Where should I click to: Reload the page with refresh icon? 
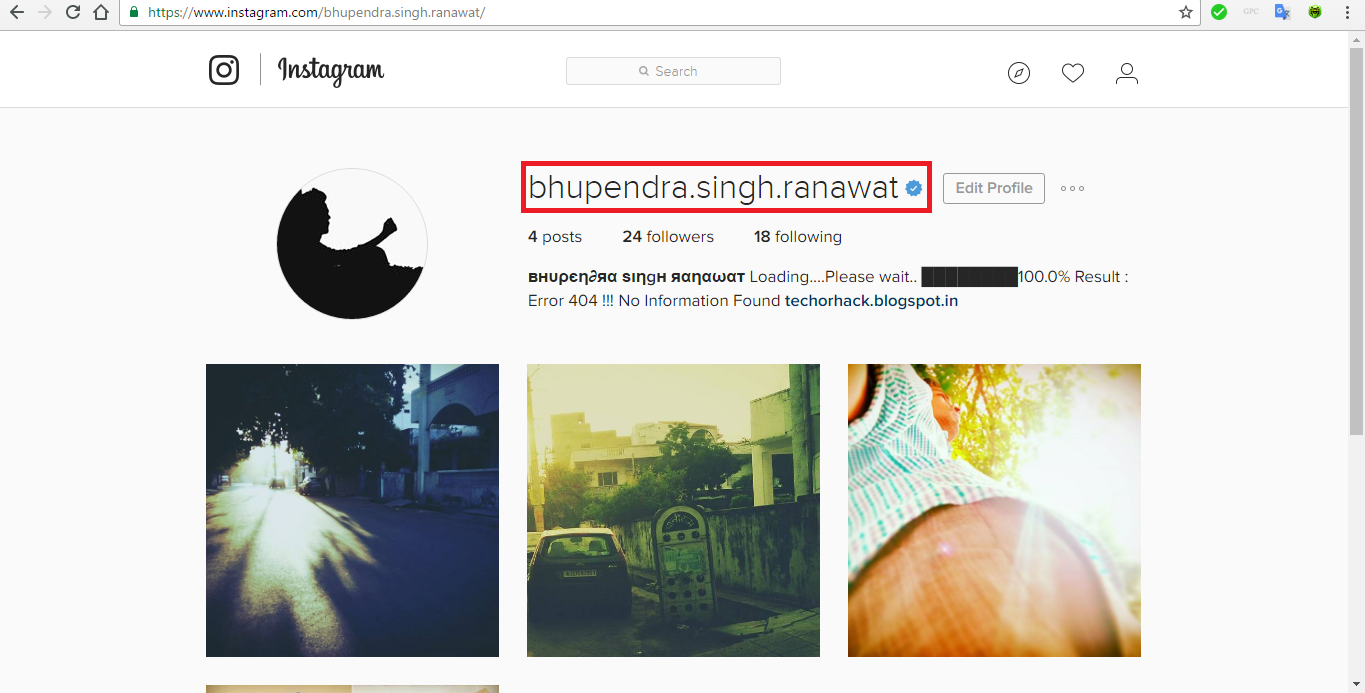[x=72, y=13]
